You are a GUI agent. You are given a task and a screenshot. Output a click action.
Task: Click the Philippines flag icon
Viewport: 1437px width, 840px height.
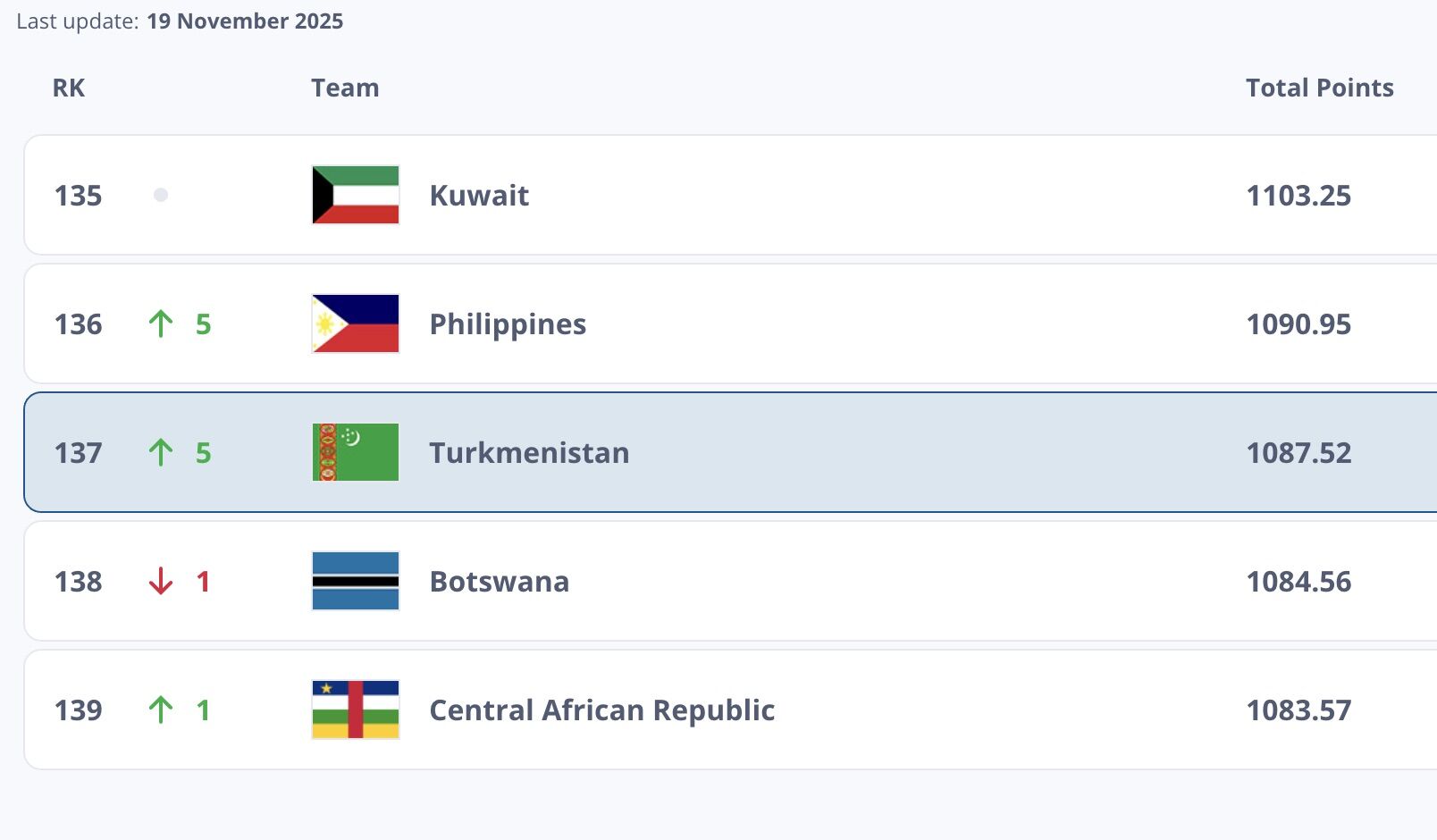[x=355, y=323]
